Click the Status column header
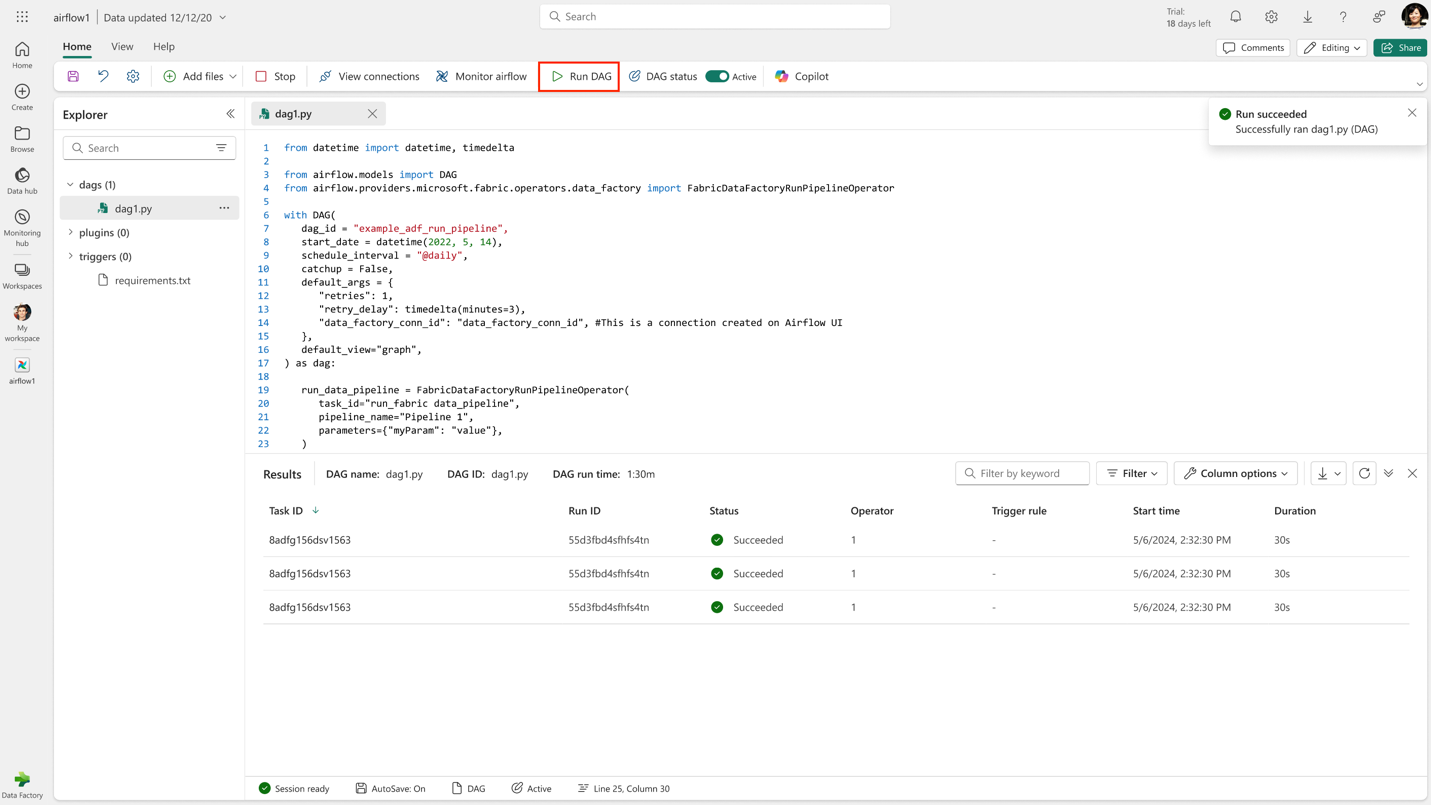 click(724, 511)
